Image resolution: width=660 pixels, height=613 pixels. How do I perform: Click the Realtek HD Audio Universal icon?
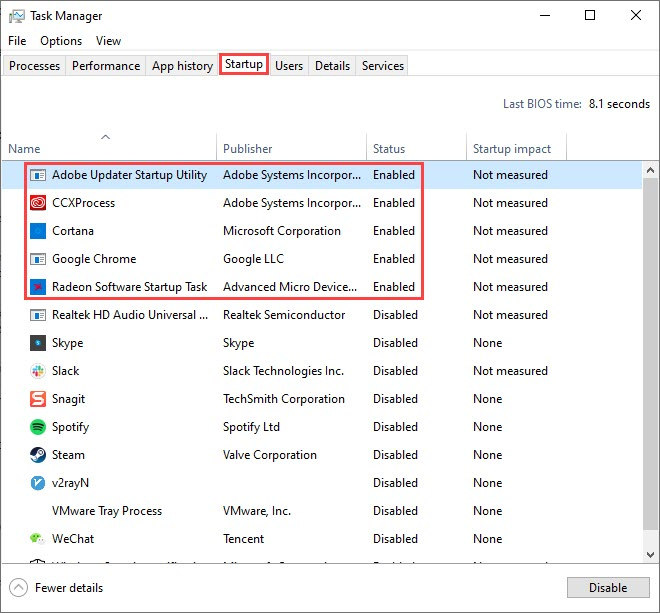click(38, 315)
